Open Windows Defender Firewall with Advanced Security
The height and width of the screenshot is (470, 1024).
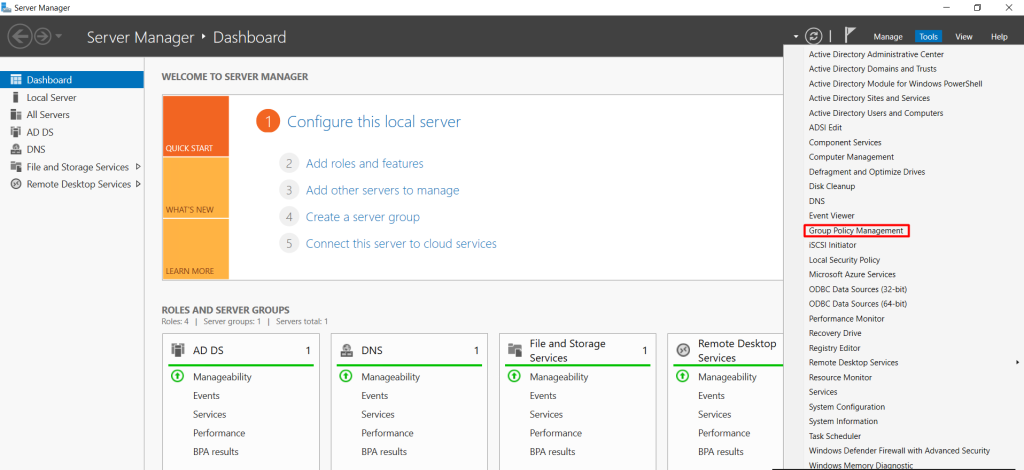[x=899, y=450]
